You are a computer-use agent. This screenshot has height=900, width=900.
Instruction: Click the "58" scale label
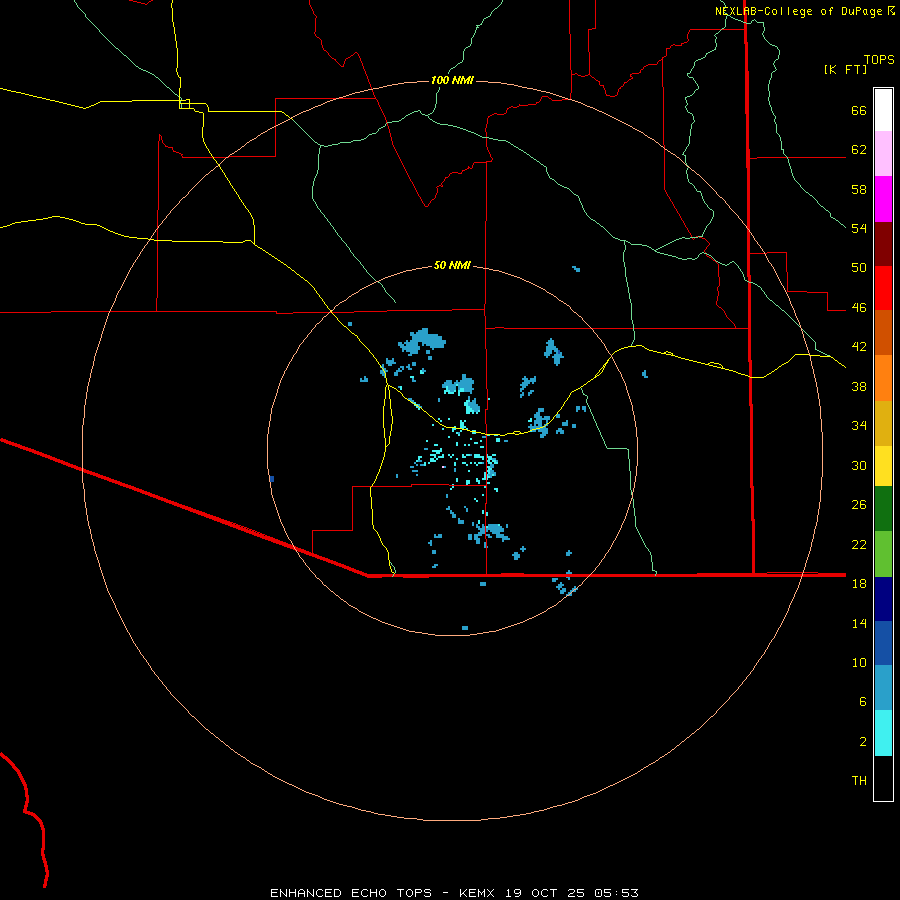click(859, 189)
